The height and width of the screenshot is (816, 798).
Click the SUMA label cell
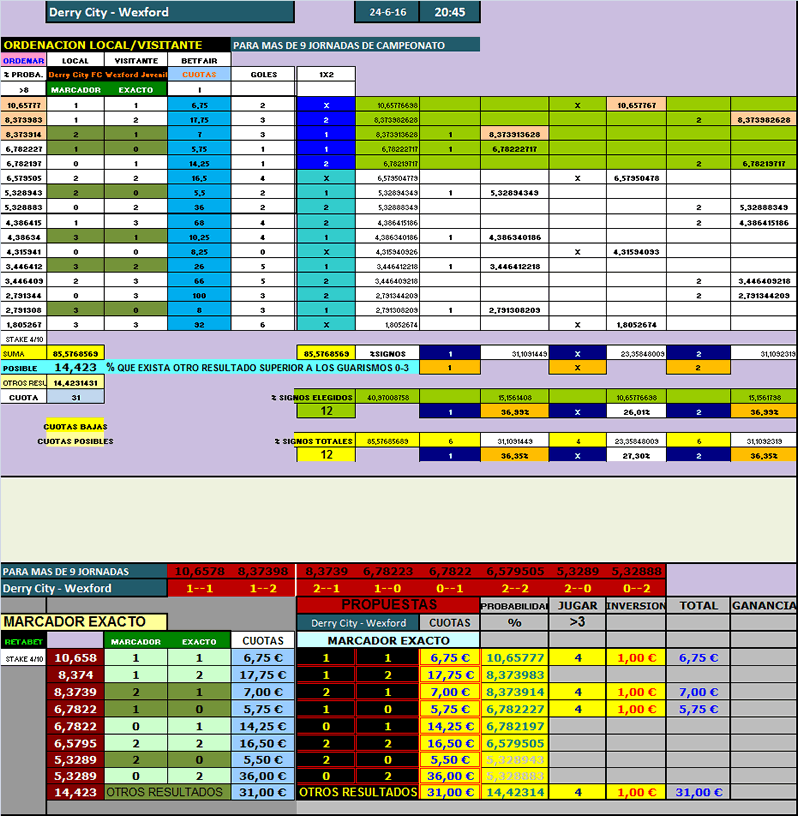23,353
